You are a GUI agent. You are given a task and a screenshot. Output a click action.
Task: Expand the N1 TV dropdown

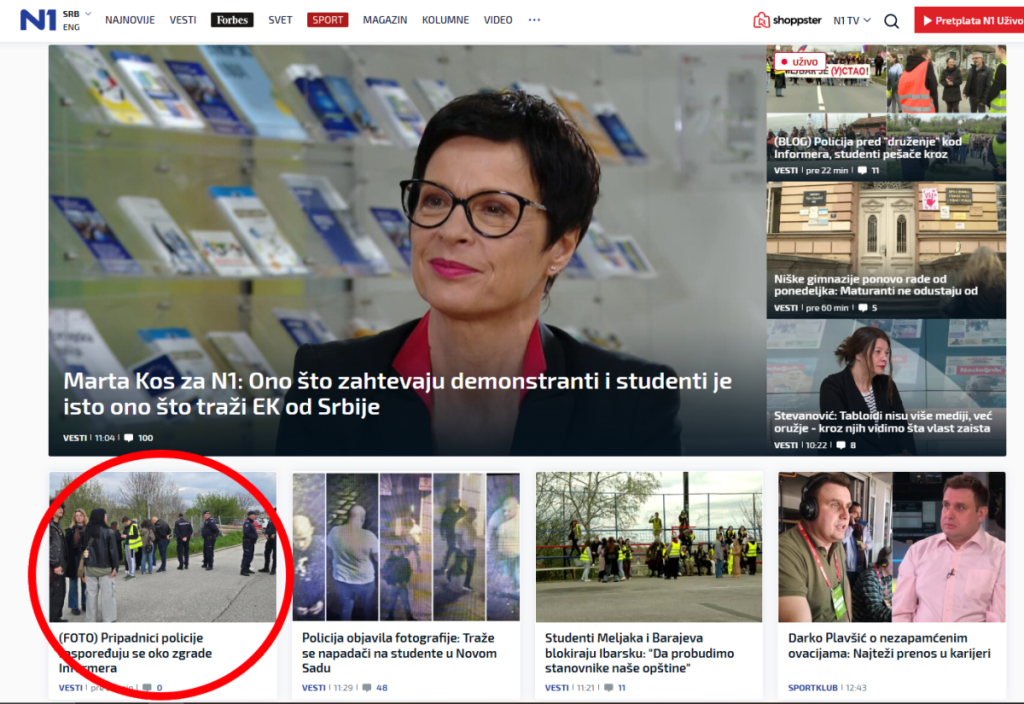(852, 20)
